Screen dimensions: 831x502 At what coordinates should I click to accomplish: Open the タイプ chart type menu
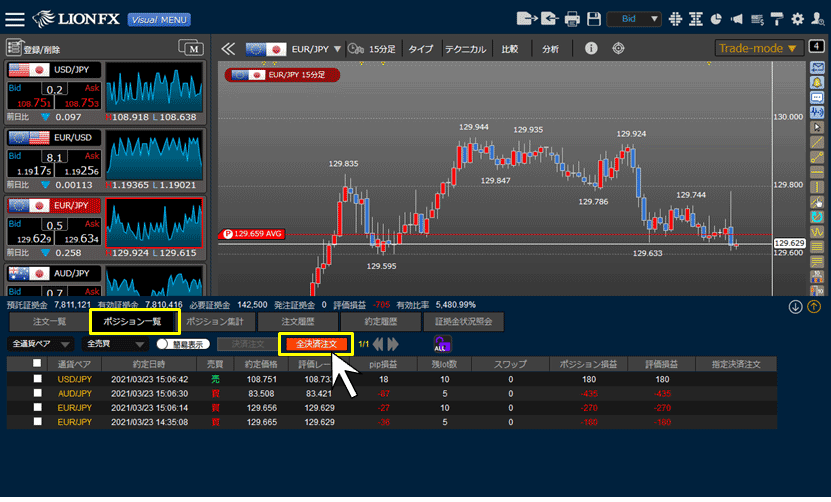click(x=420, y=49)
